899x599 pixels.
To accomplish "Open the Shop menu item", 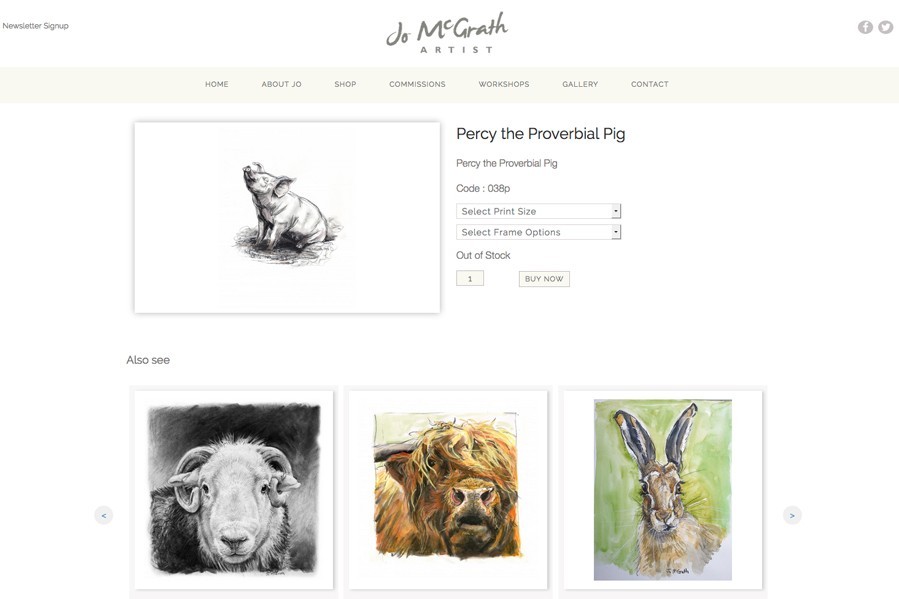I will click(345, 84).
